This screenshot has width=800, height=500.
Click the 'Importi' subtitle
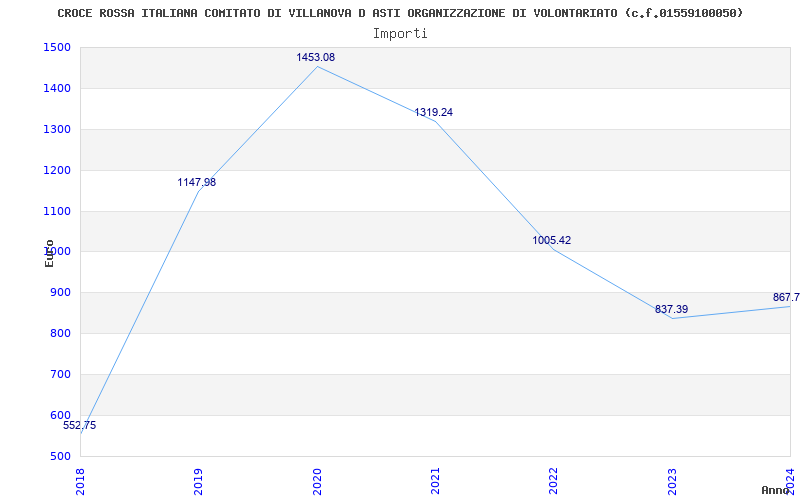tap(400, 34)
